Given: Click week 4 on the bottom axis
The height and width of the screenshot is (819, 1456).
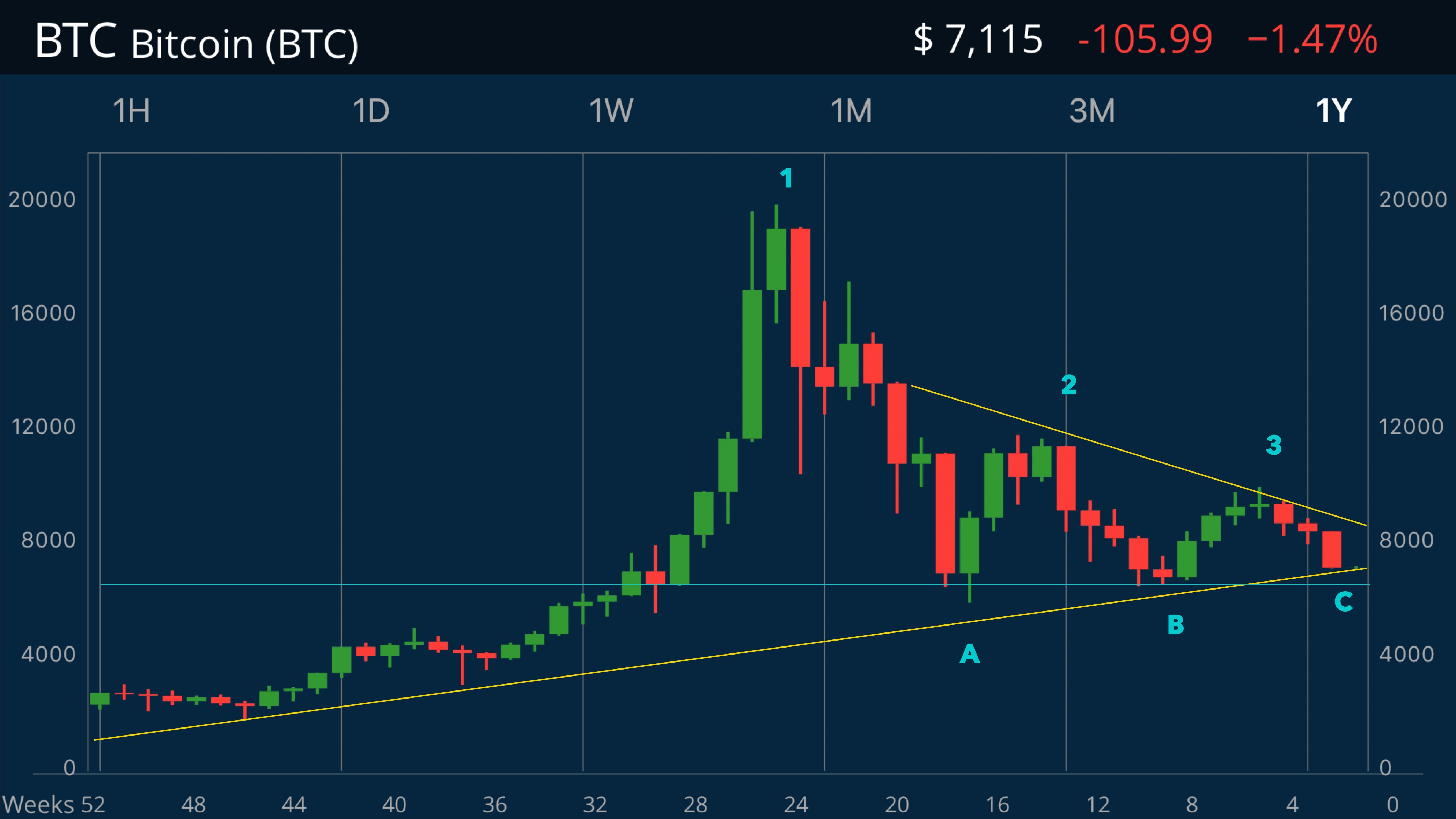Looking at the screenshot, I should [1292, 804].
